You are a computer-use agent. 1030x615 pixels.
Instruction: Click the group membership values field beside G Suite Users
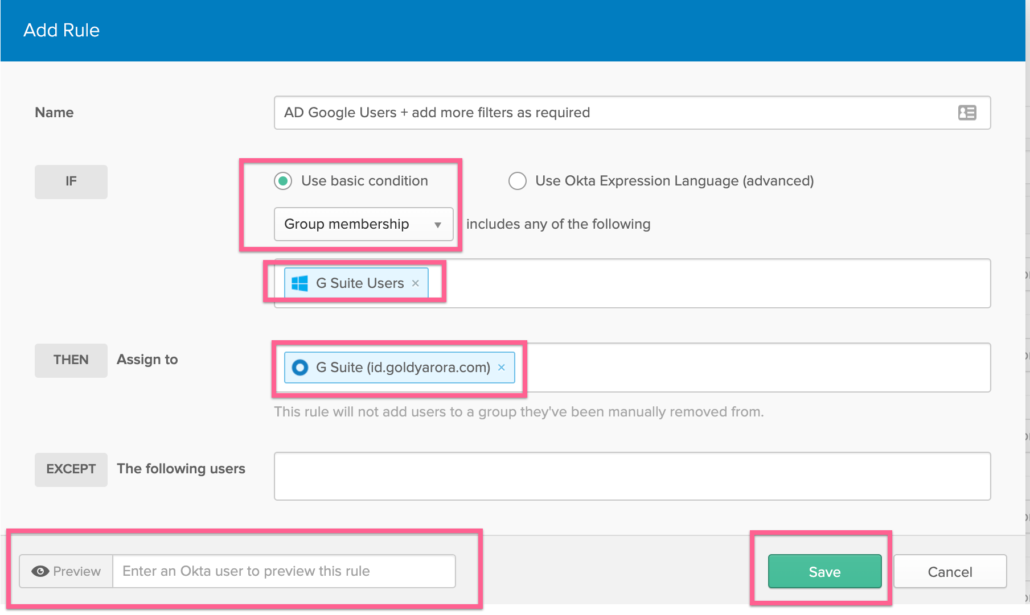click(716, 283)
